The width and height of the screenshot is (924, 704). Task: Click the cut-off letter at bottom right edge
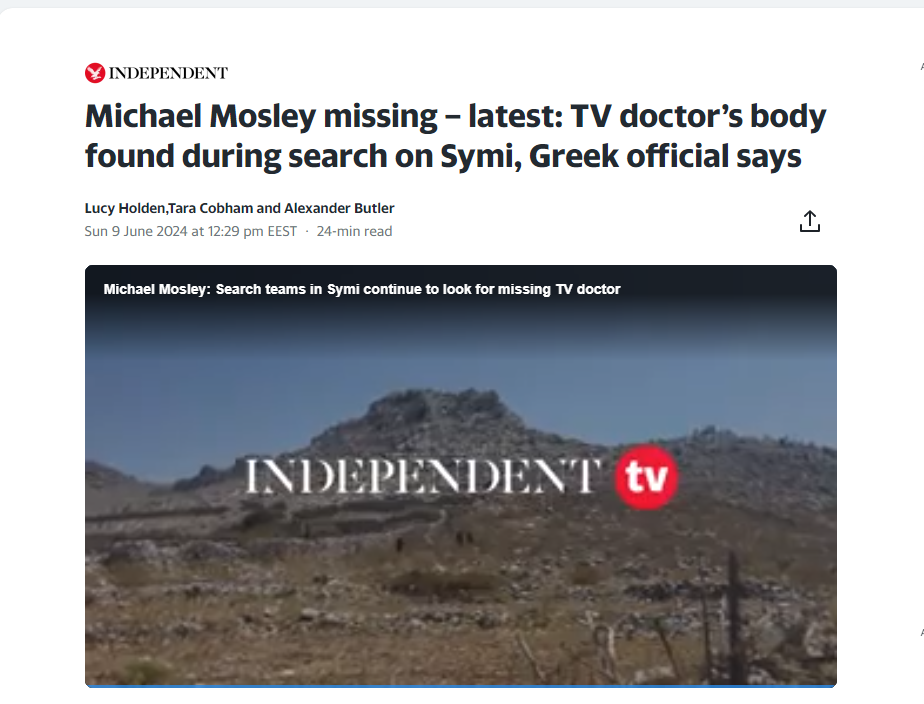click(922, 633)
